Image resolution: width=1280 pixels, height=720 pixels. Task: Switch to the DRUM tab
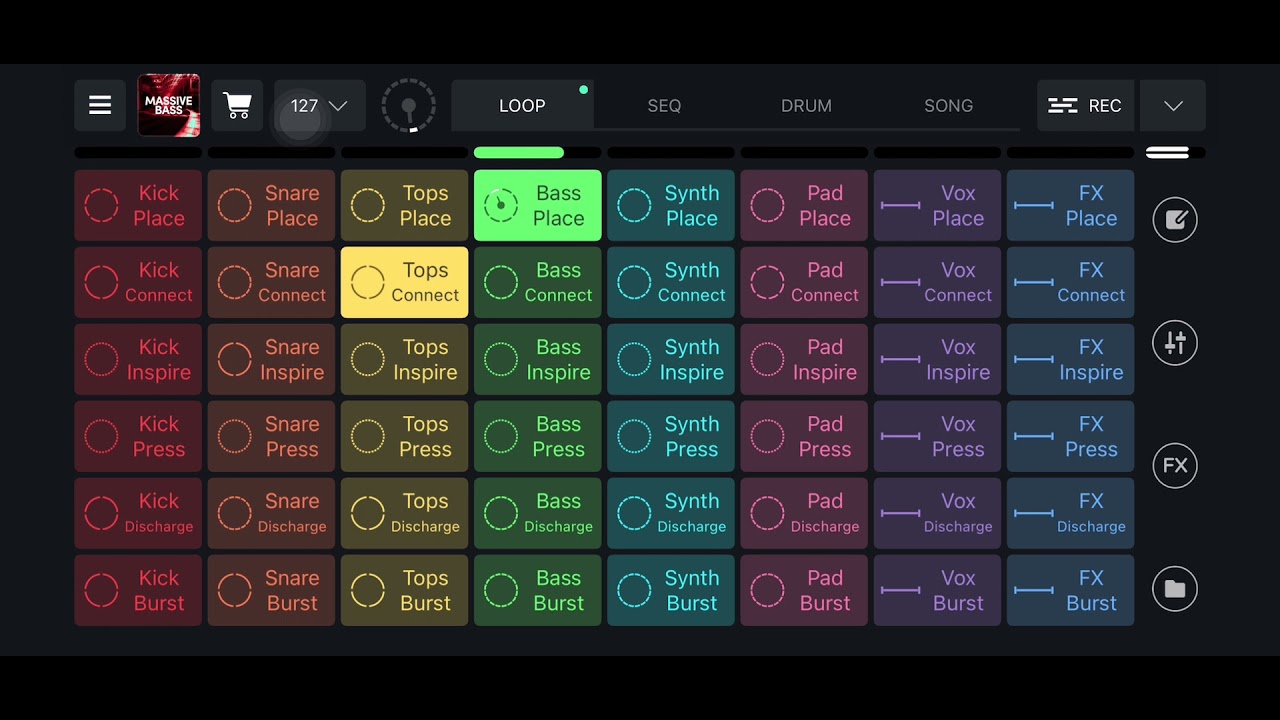pos(806,105)
